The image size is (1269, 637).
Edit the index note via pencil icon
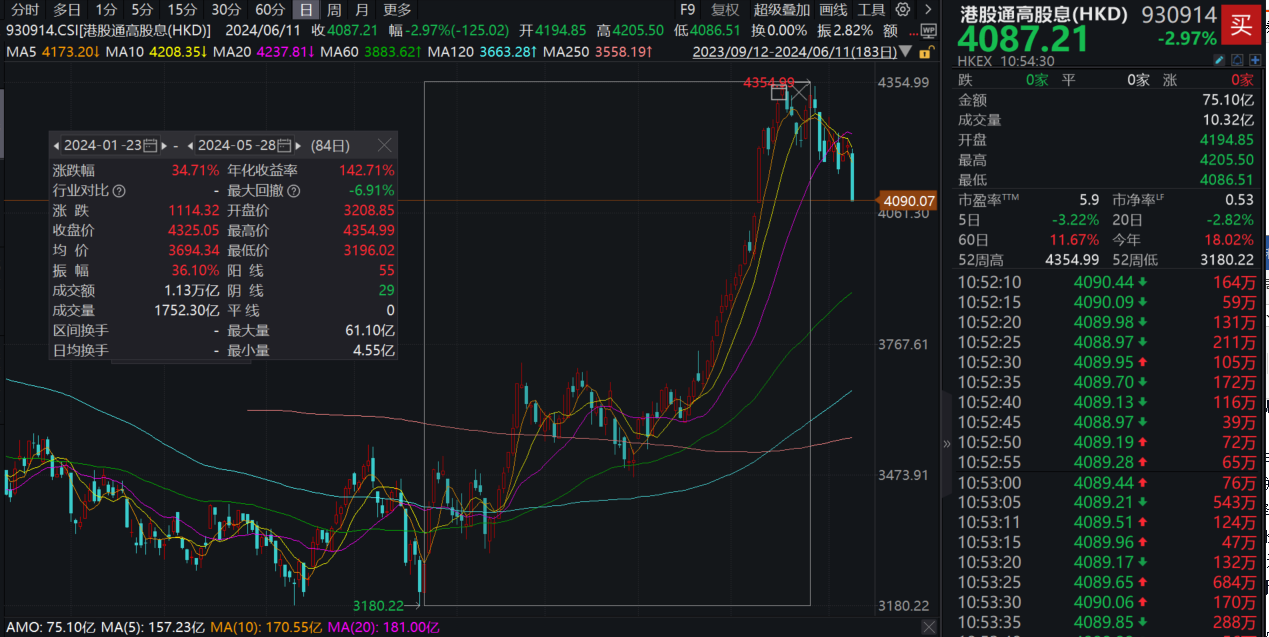click(x=1219, y=60)
